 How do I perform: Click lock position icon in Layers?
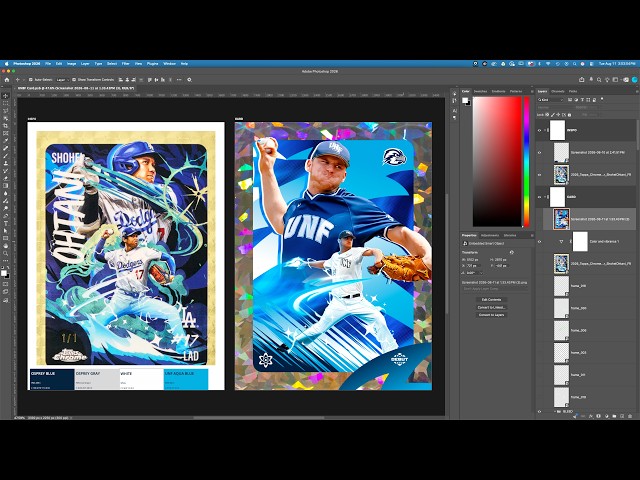coord(559,115)
